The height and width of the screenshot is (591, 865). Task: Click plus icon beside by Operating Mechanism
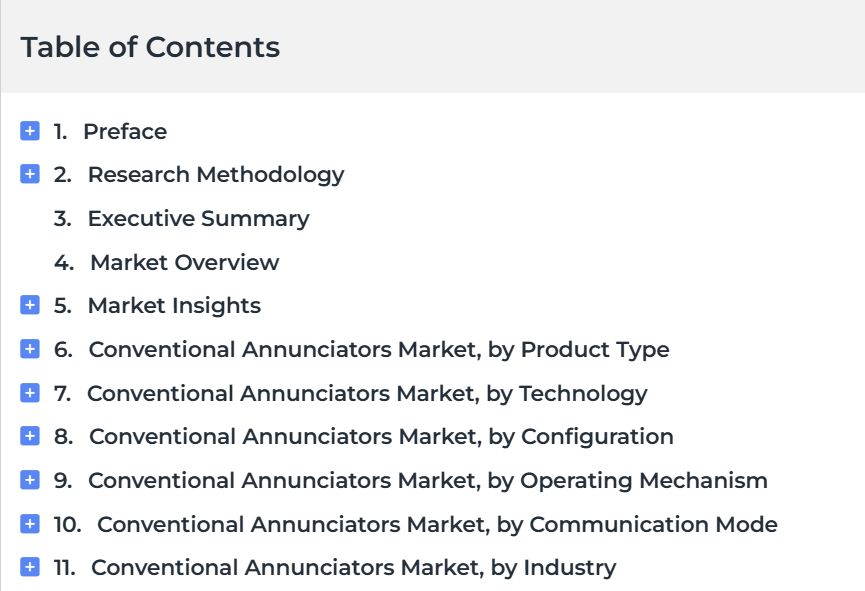pyautogui.click(x=30, y=480)
